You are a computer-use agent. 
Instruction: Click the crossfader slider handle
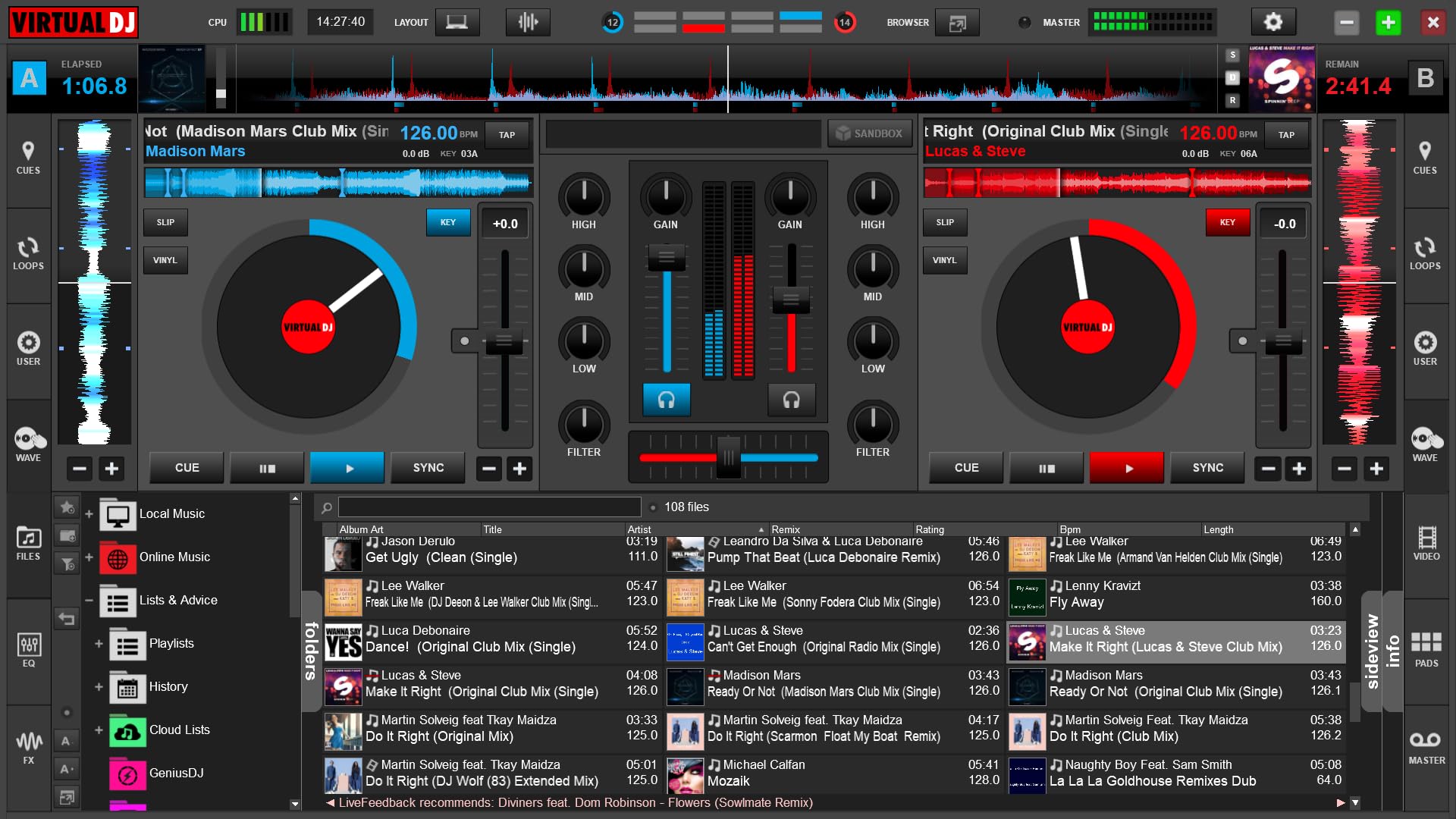(x=728, y=457)
